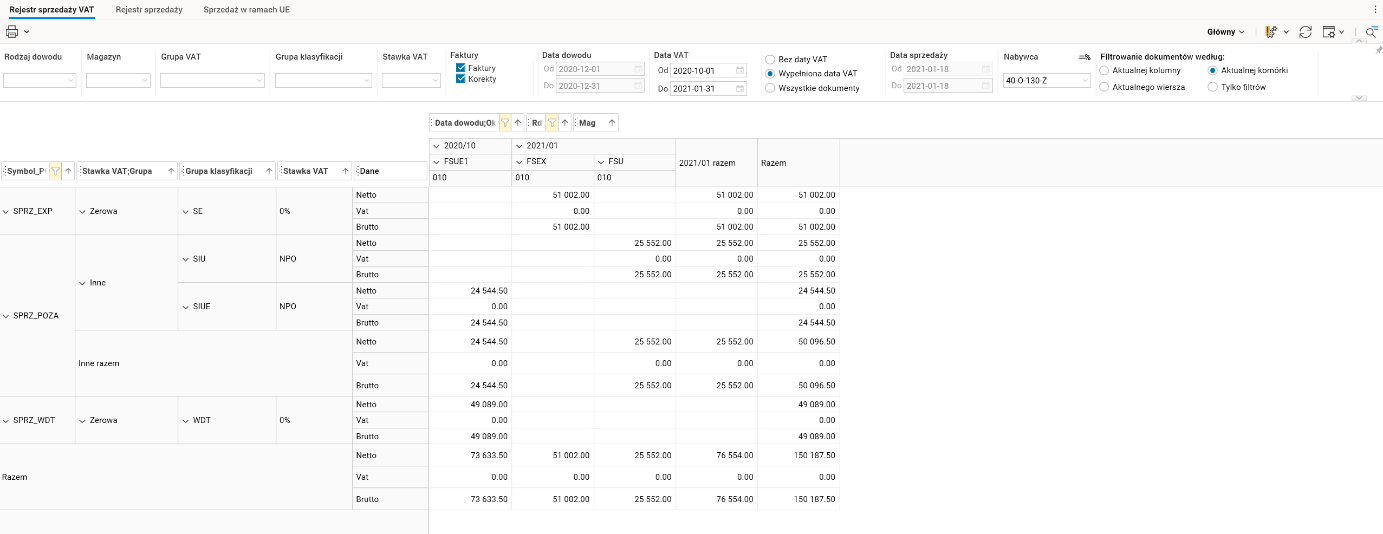Image resolution: width=1383 pixels, height=534 pixels.
Task: Click sort arrow on Stawka VAT field
Action: click(346, 171)
